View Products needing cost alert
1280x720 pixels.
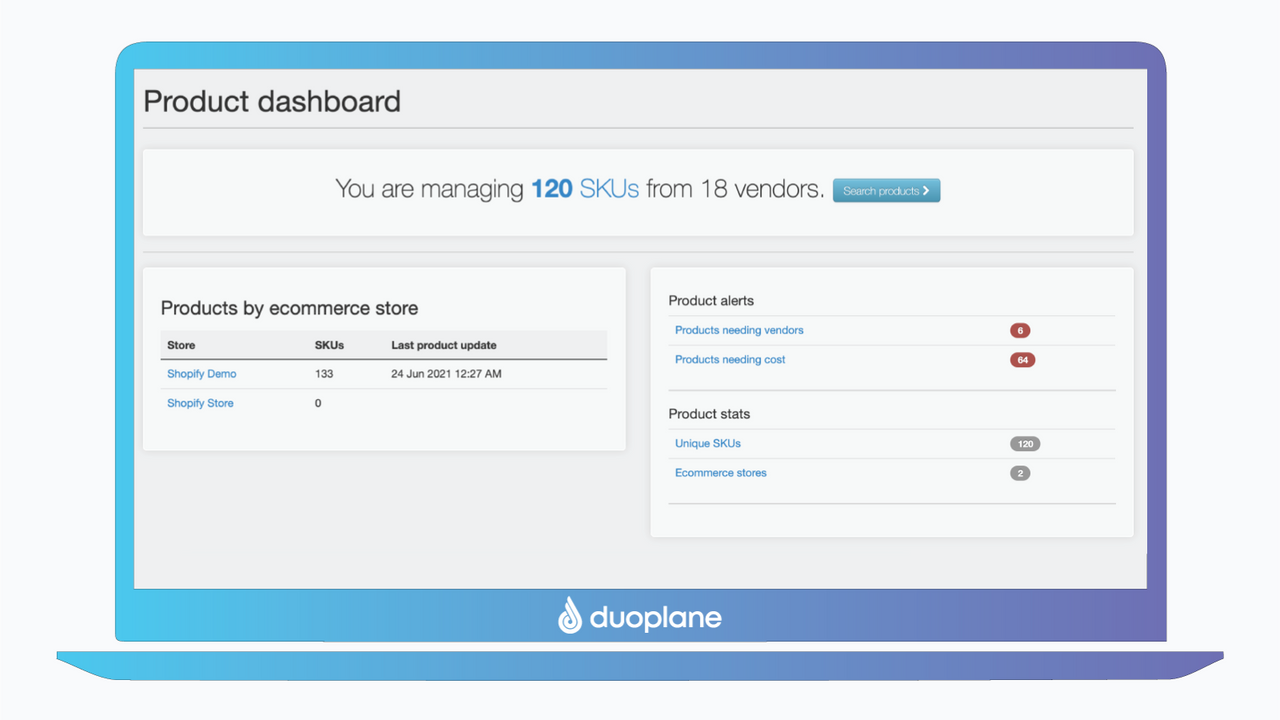click(x=730, y=360)
